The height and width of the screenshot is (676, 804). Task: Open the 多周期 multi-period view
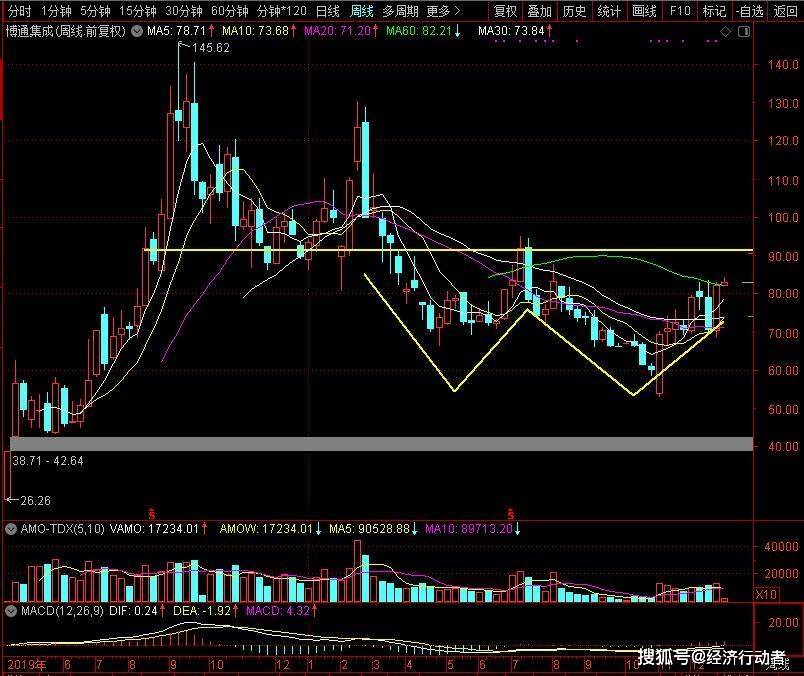400,11
